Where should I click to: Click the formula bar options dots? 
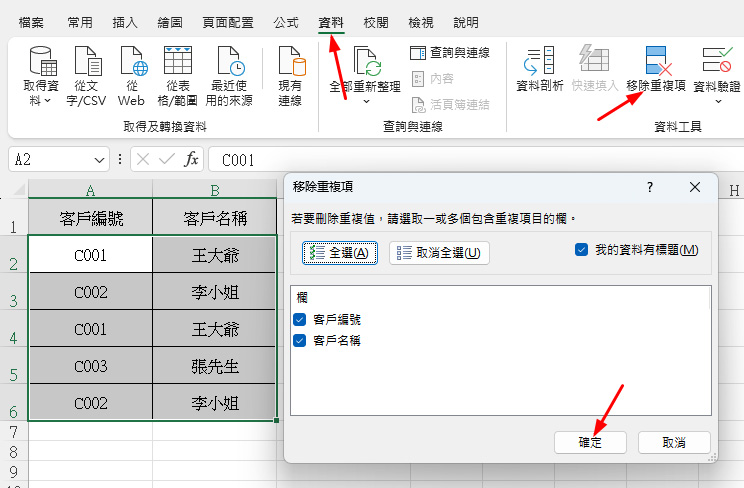pos(120,160)
